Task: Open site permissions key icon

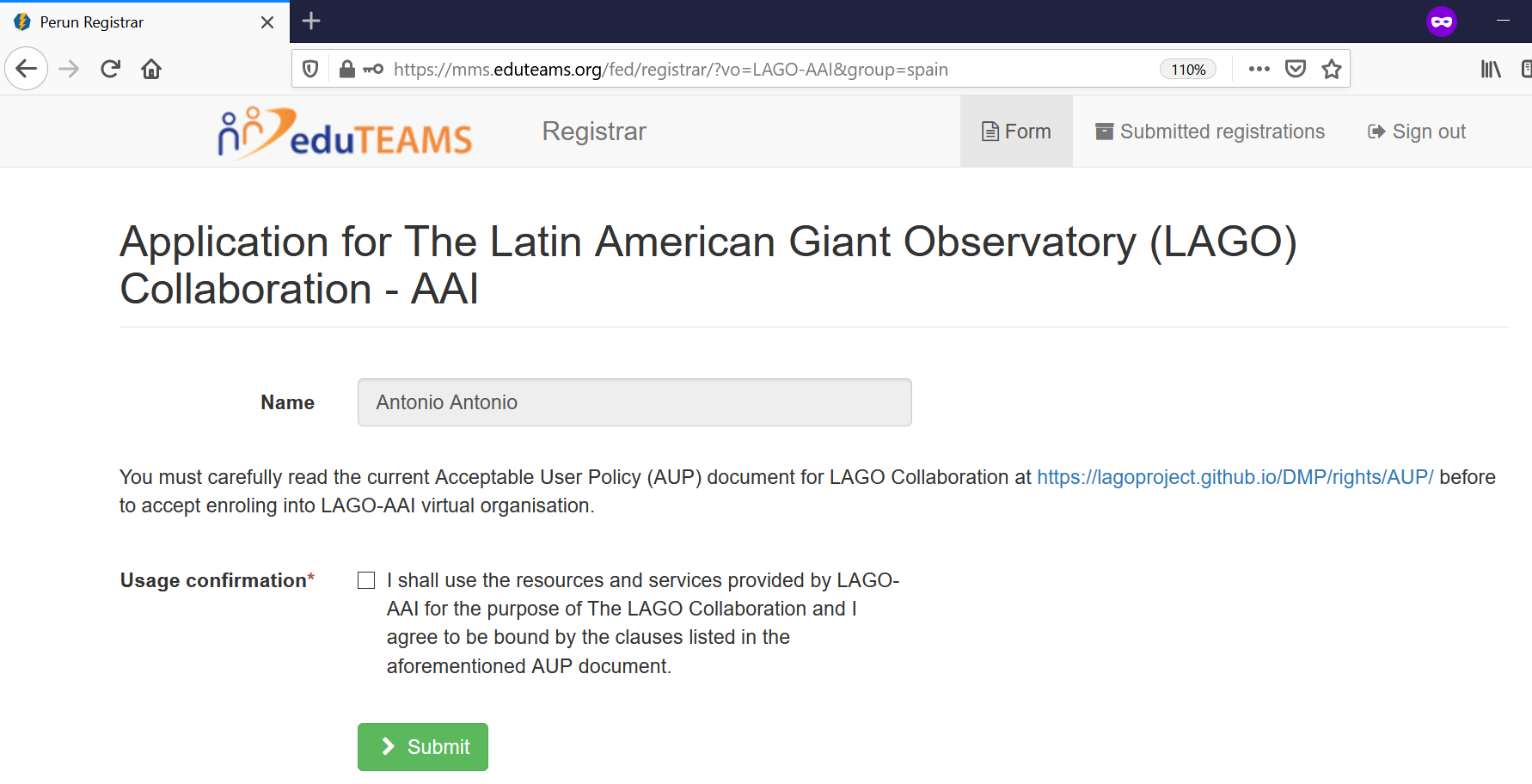Action: pos(373,69)
